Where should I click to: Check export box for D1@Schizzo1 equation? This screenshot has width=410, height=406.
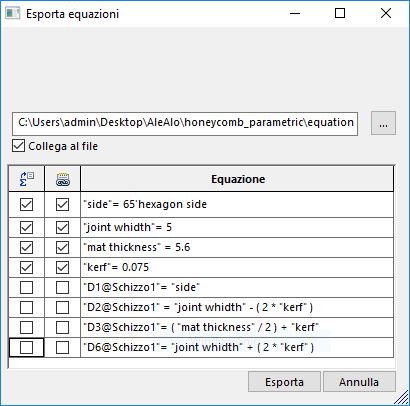point(26,288)
